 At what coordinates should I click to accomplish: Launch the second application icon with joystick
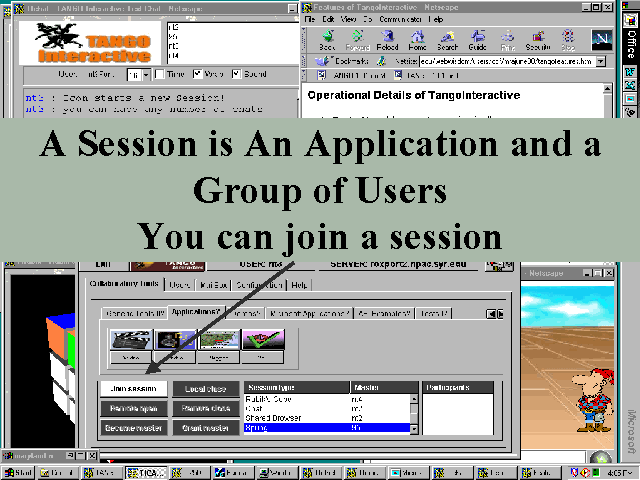[x=175, y=340]
